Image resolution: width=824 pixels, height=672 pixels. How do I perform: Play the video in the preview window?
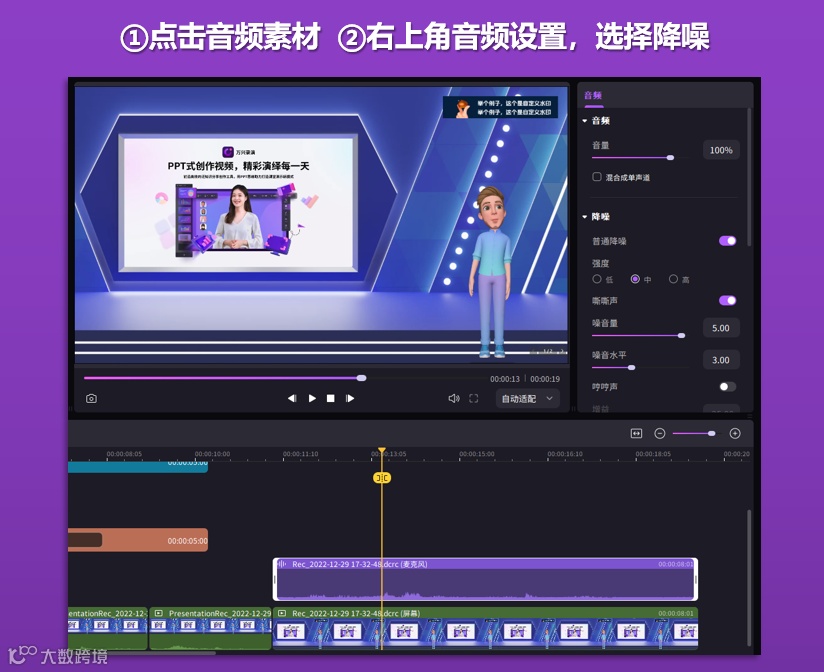click(x=314, y=397)
